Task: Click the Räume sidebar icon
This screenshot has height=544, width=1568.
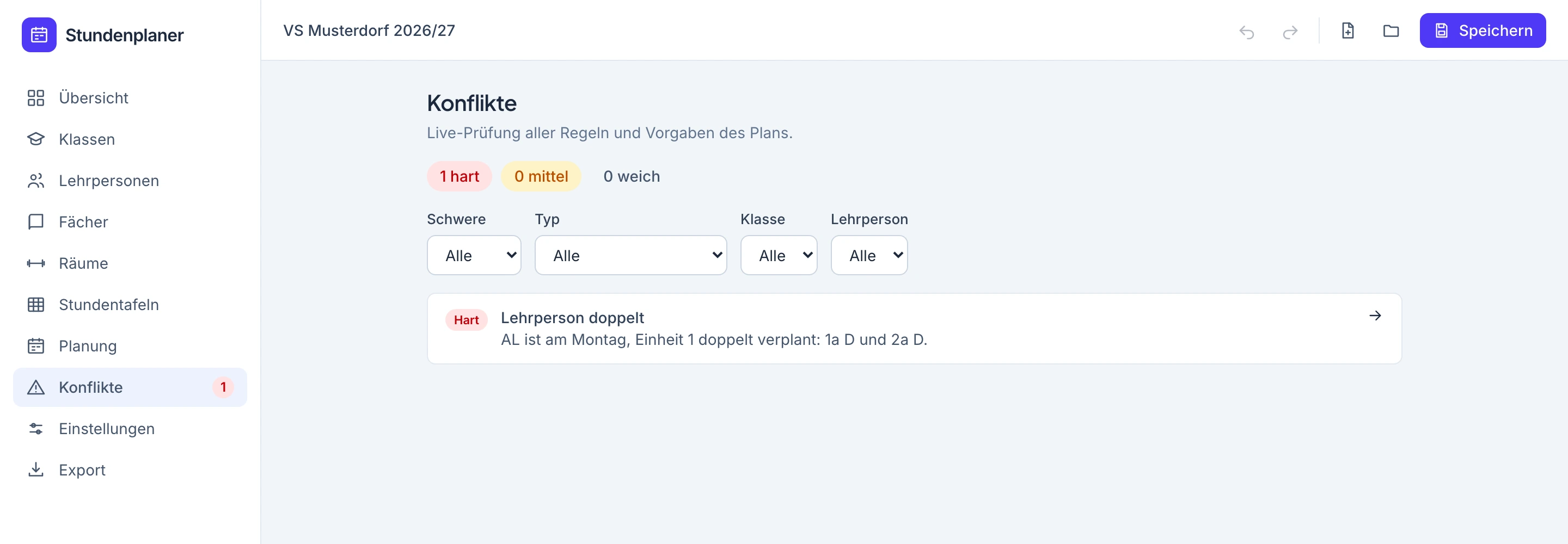Action: point(36,263)
